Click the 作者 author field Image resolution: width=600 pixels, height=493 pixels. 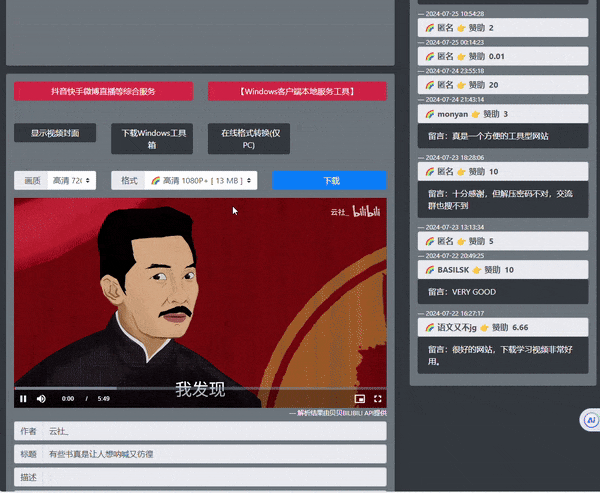click(215, 431)
